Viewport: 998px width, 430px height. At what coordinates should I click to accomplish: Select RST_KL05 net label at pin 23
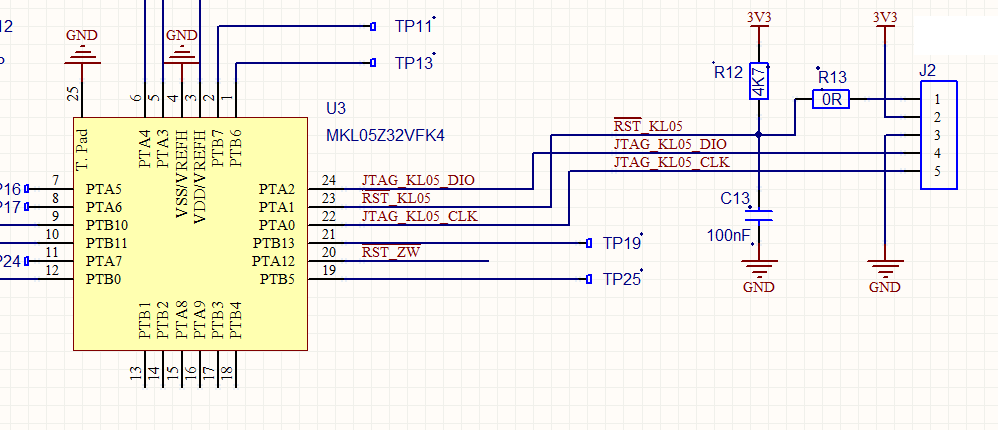point(396,198)
